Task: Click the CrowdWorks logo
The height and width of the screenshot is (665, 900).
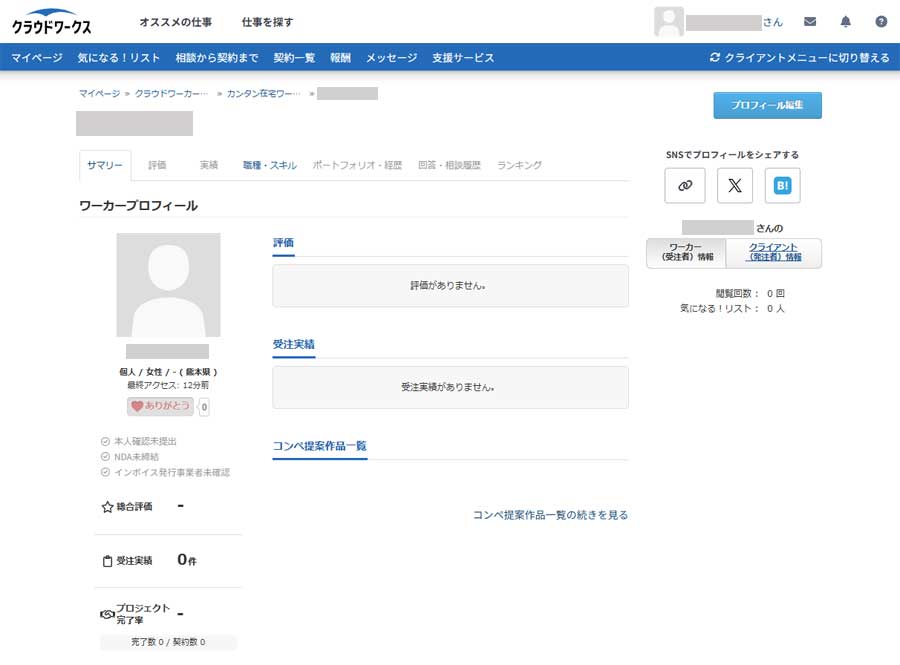Action: point(51,23)
